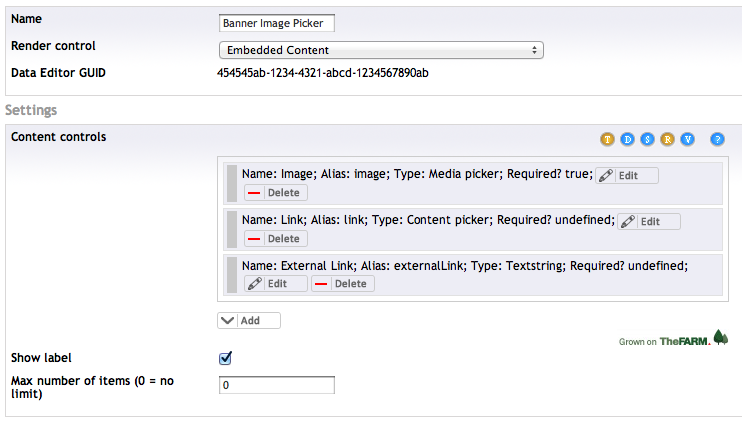Edit the External Link textstring control
Viewport: 742px width, 422px height.
click(274, 284)
